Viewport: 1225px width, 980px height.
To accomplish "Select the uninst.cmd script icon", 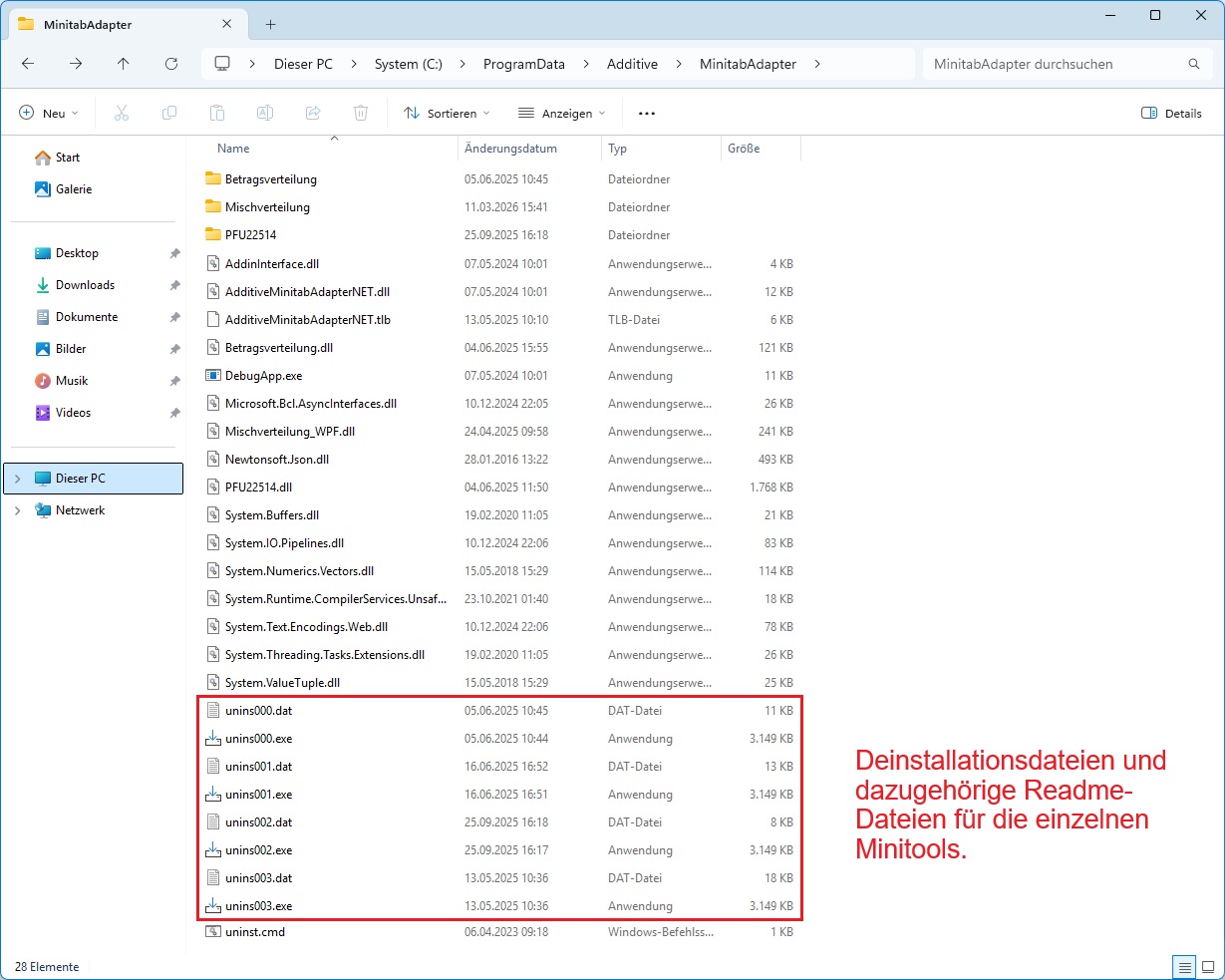I will pos(212,931).
